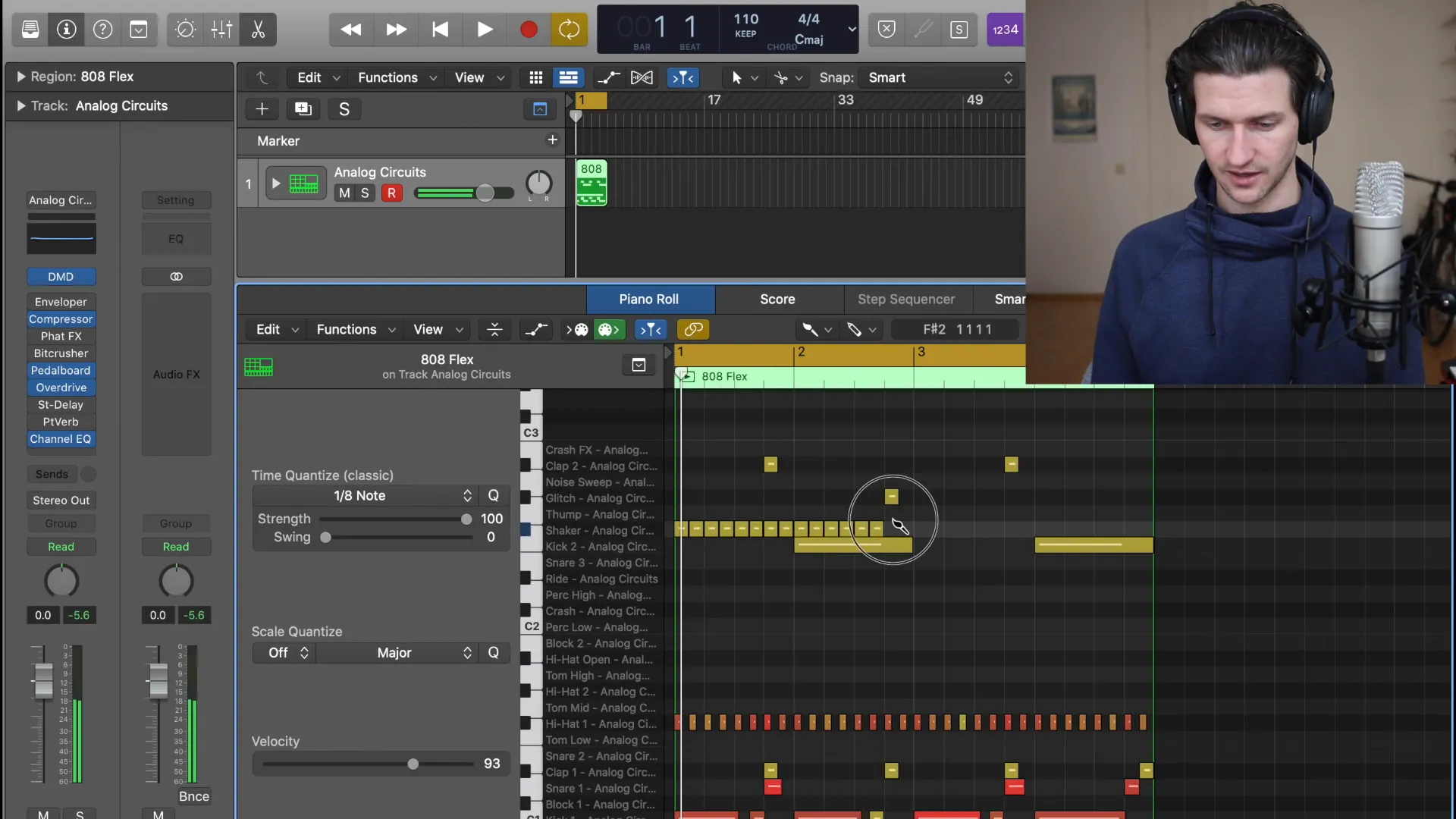Open the Piano Roll brush tool menu
1456x819 pixels.
[x=817, y=329]
